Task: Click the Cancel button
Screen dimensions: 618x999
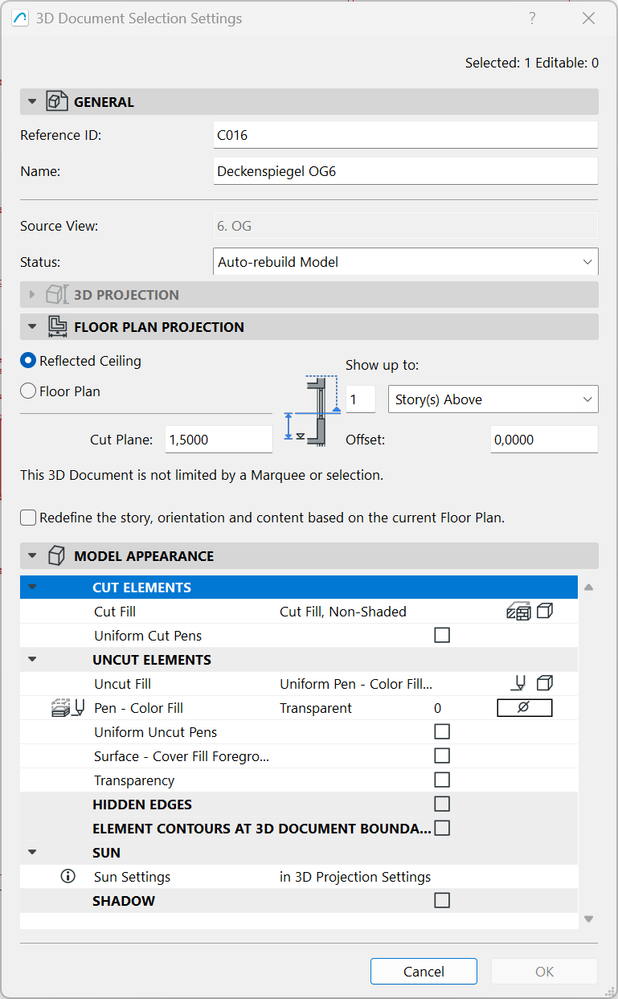Action: (424, 972)
